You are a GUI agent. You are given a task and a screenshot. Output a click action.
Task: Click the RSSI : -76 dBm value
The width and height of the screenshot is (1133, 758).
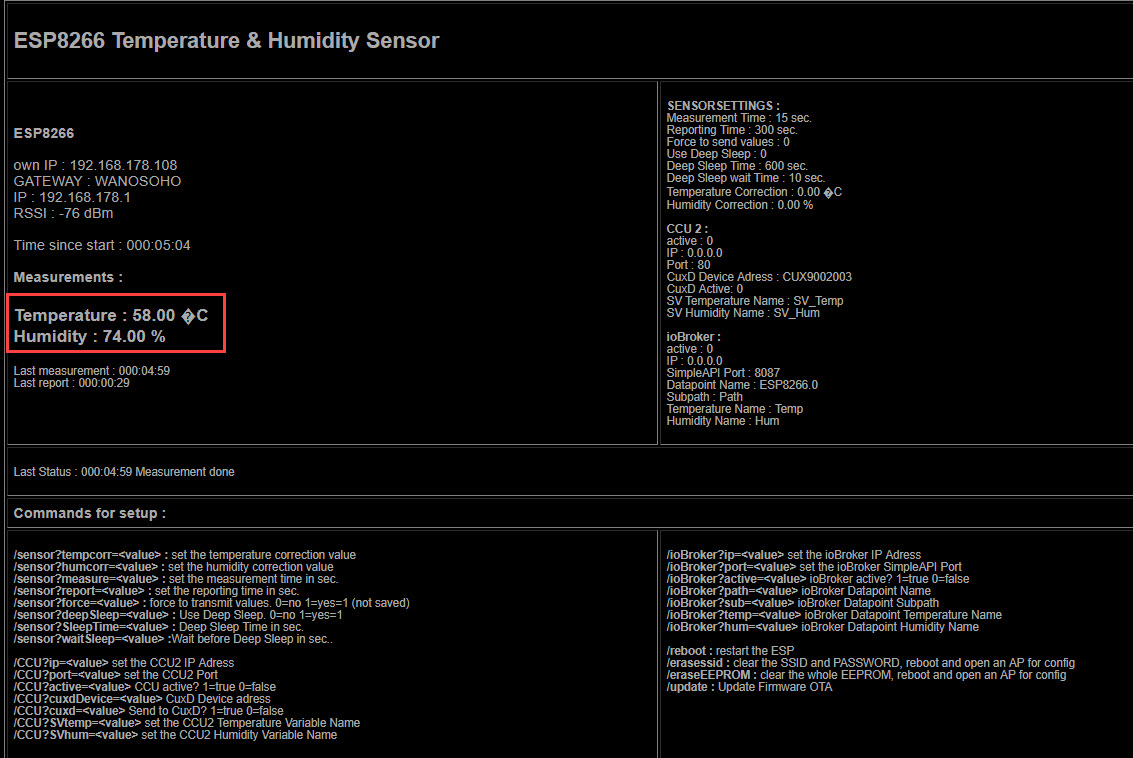(x=64, y=213)
